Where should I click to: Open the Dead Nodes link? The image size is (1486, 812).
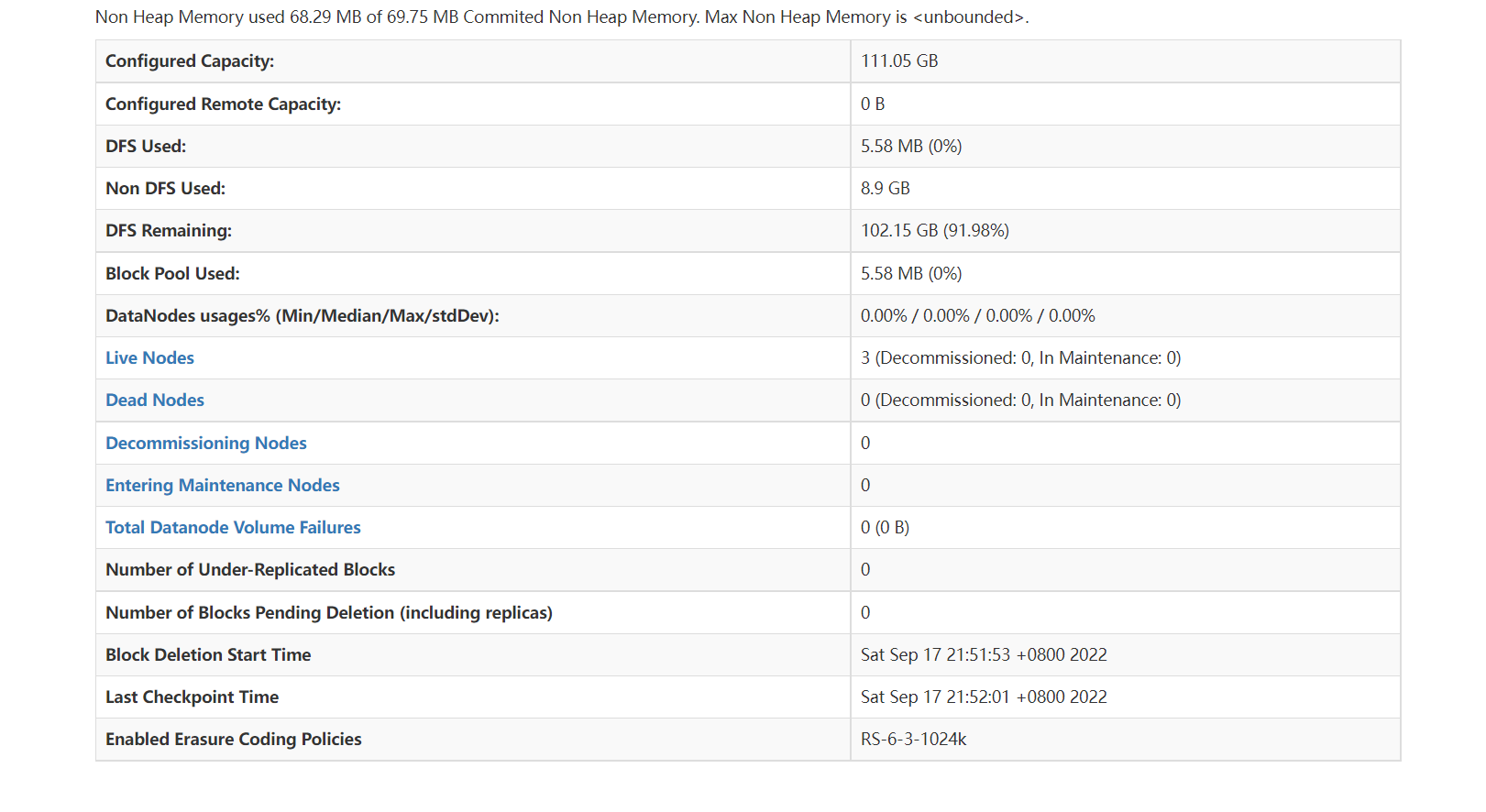tap(155, 401)
